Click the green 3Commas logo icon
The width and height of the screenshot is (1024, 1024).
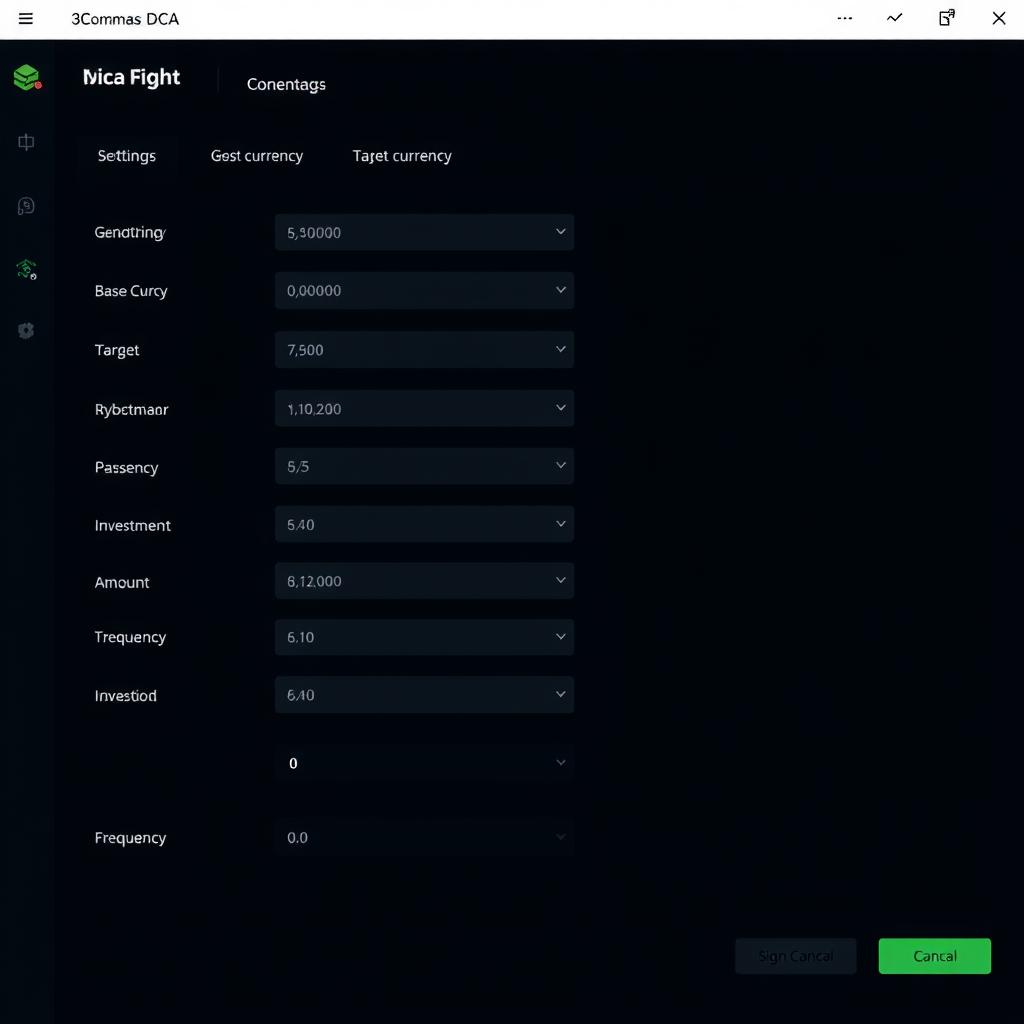(27, 77)
